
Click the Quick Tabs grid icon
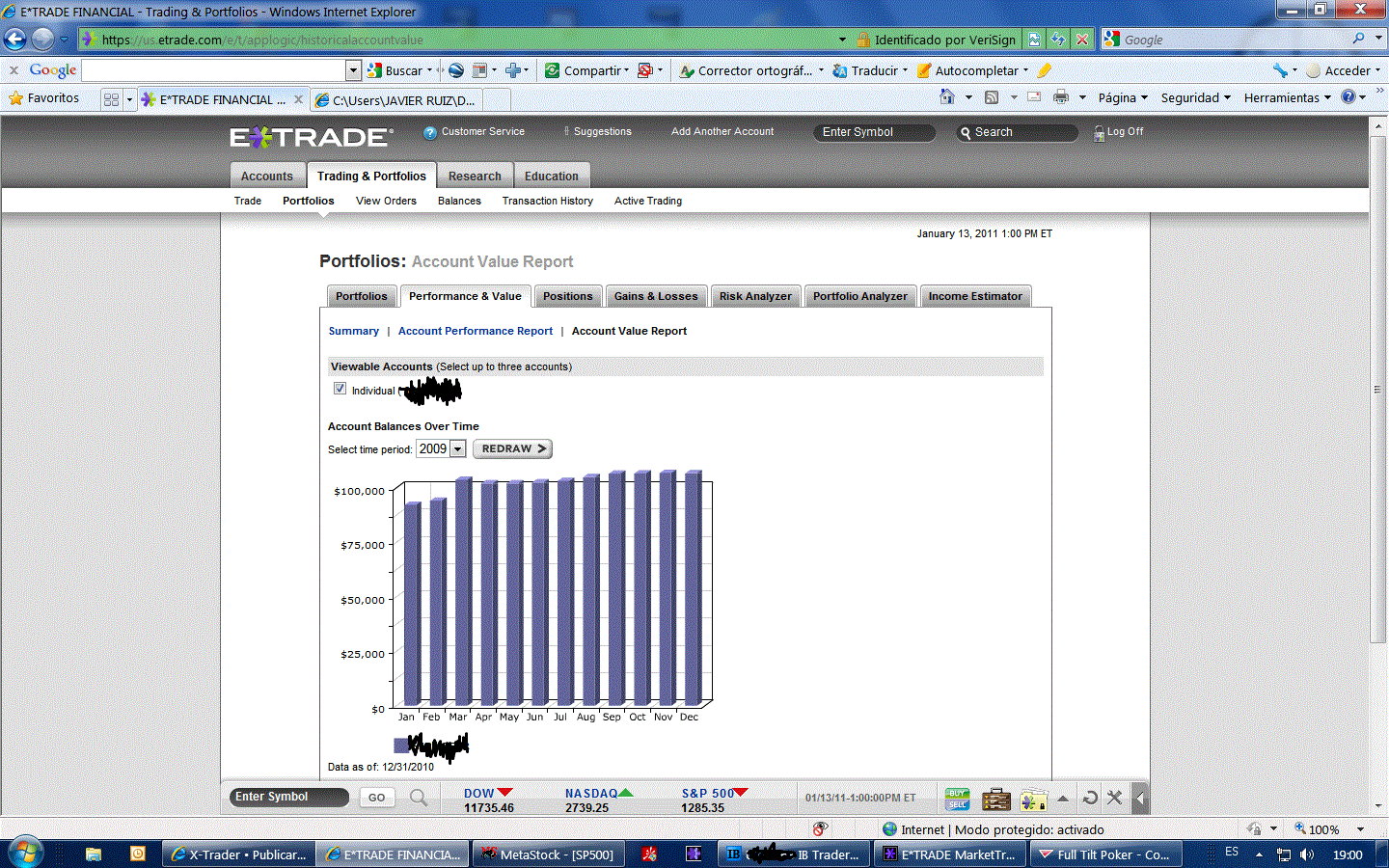point(111,99)
